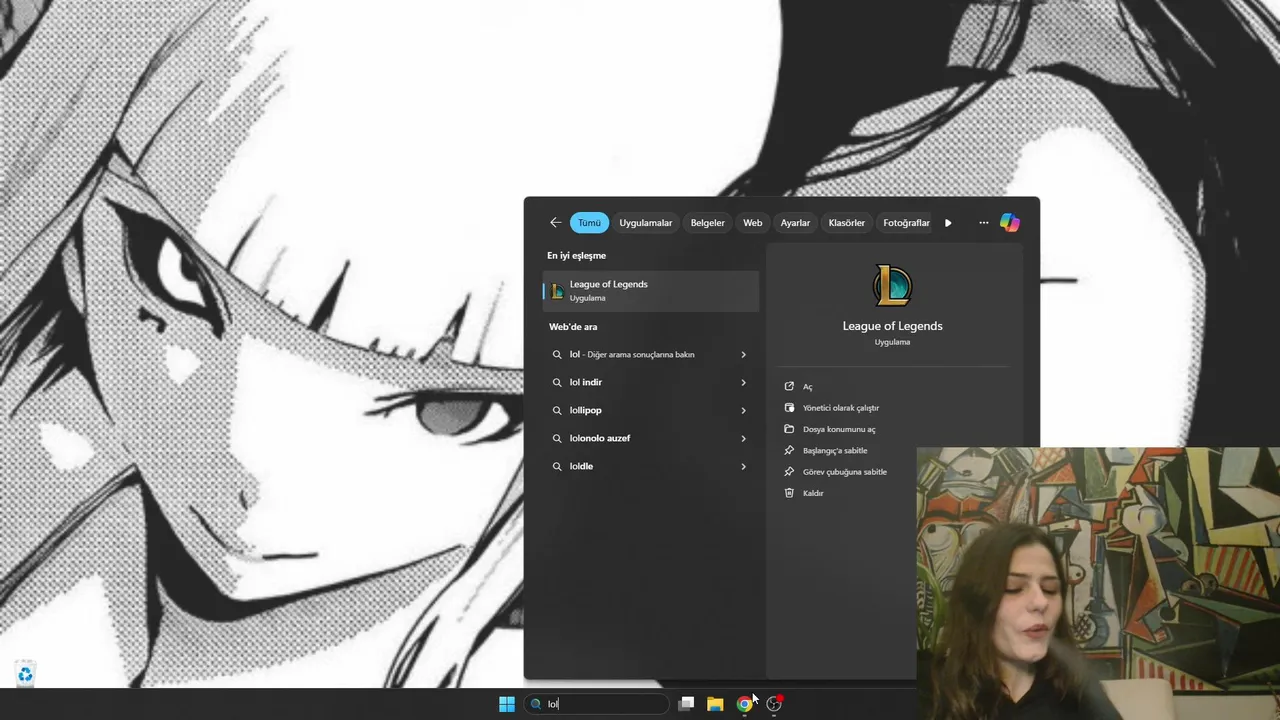
Task: Open Google Chrome from the taskbar
Action: 744,704
